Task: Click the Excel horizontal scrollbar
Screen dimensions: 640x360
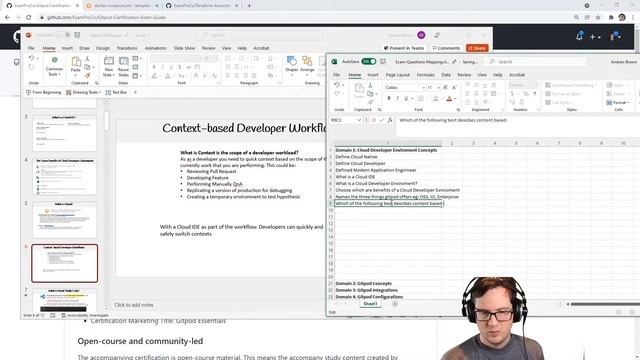Action: pos(605,304)
